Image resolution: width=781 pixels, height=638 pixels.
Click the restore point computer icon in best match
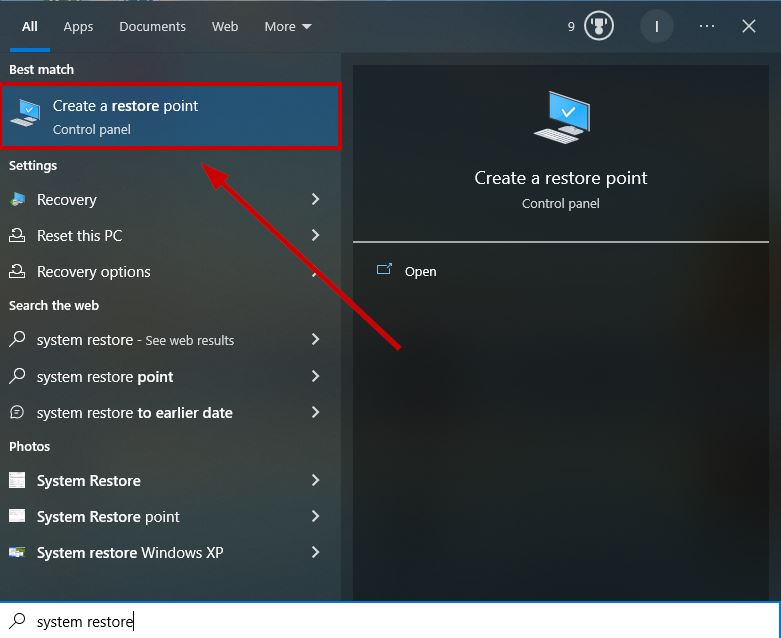[x=26, y=113]
